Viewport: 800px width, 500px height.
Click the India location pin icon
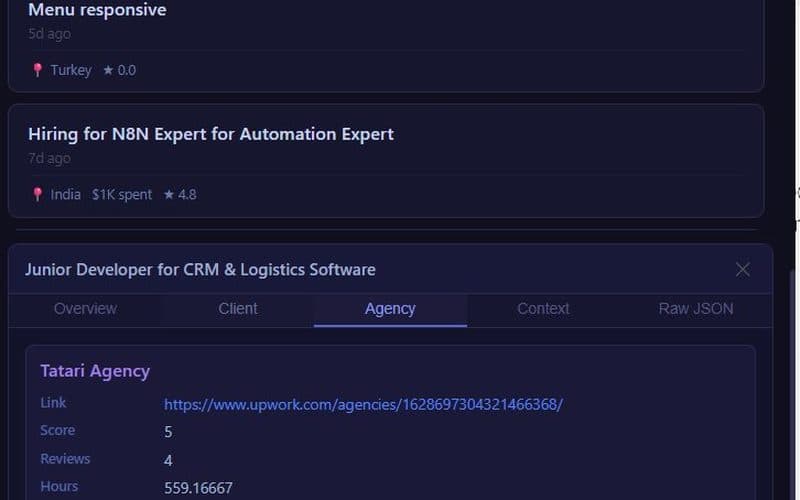[37, 194]
